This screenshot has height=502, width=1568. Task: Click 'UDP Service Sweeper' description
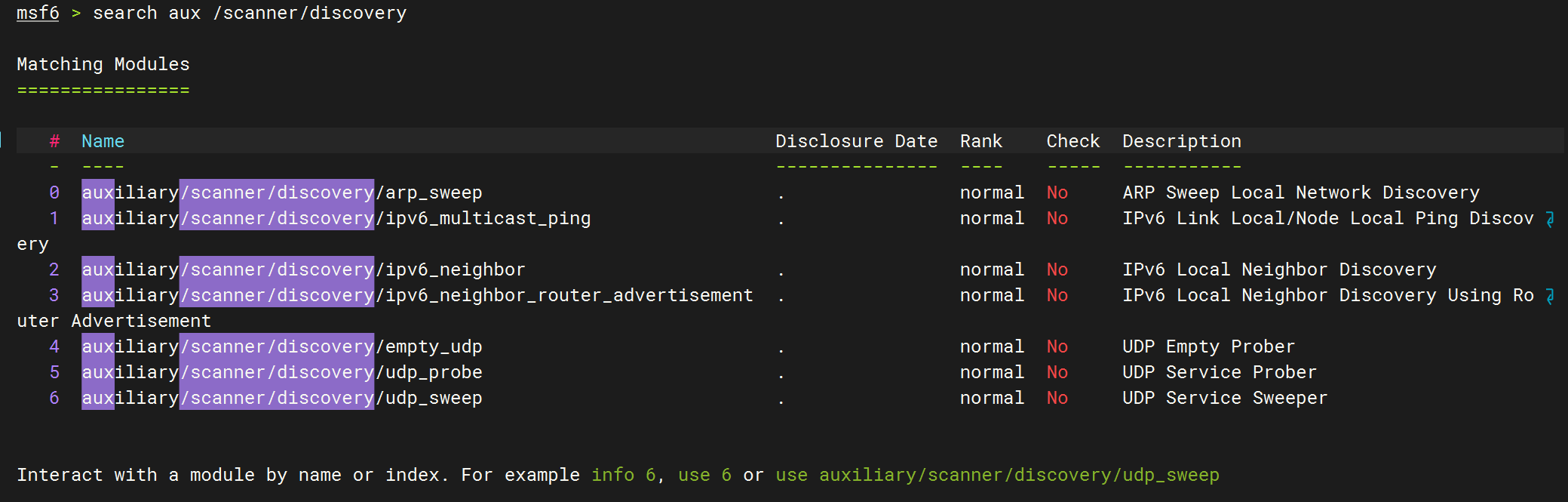pos(1225,398)
